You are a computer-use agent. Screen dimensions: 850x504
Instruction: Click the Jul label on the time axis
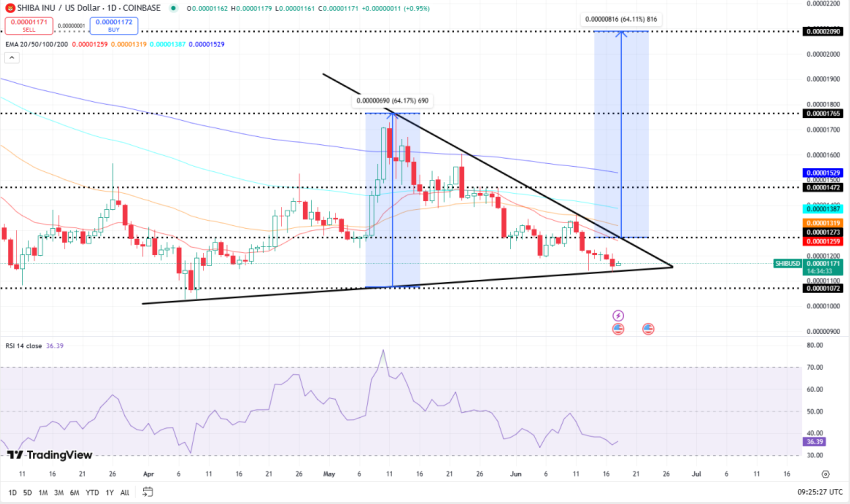coord(697,474)
